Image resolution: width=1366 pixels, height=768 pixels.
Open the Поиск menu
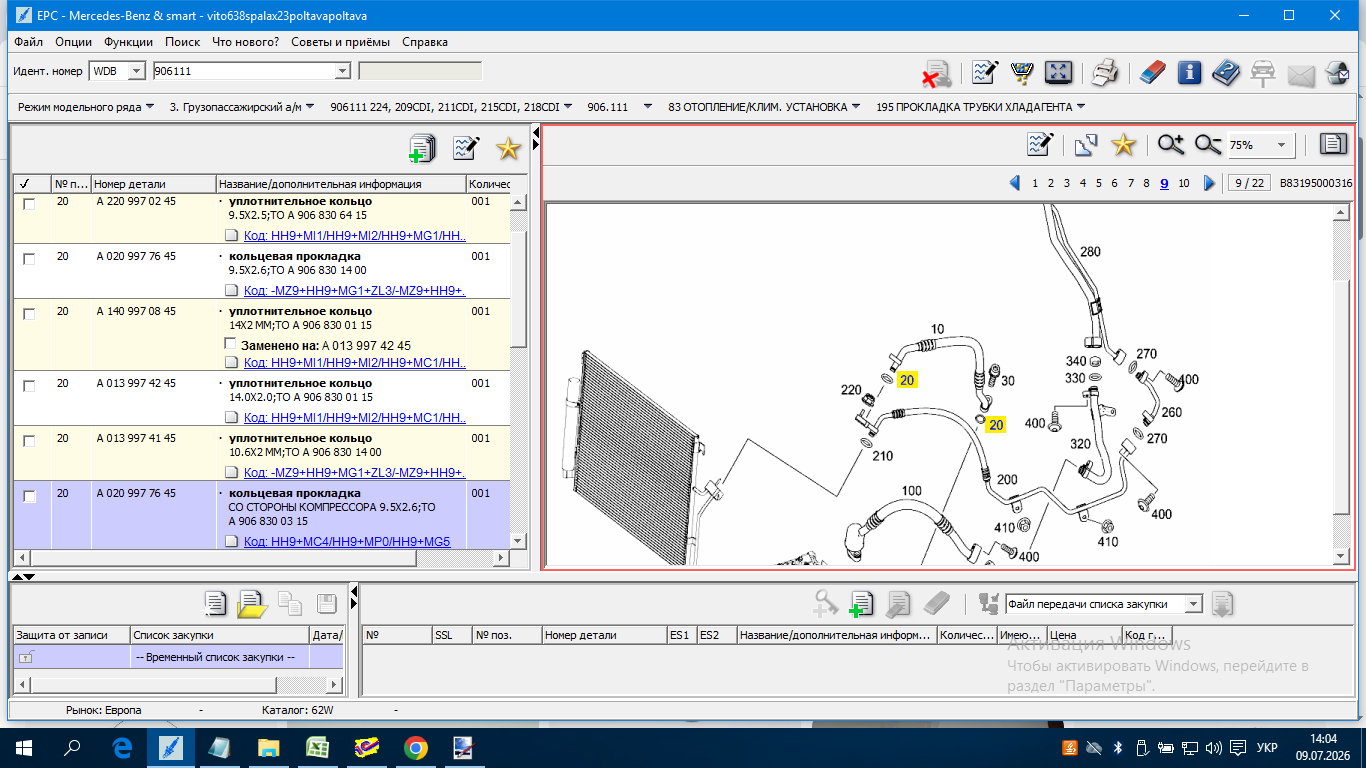[x=183, y=42]
